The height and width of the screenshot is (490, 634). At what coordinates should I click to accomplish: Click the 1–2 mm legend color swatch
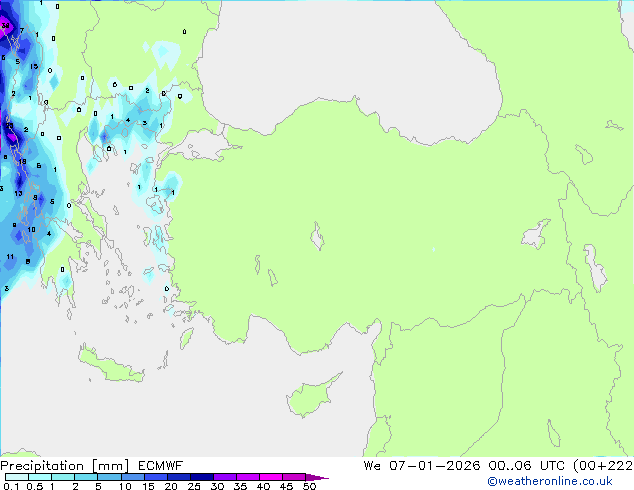(63, 477)
